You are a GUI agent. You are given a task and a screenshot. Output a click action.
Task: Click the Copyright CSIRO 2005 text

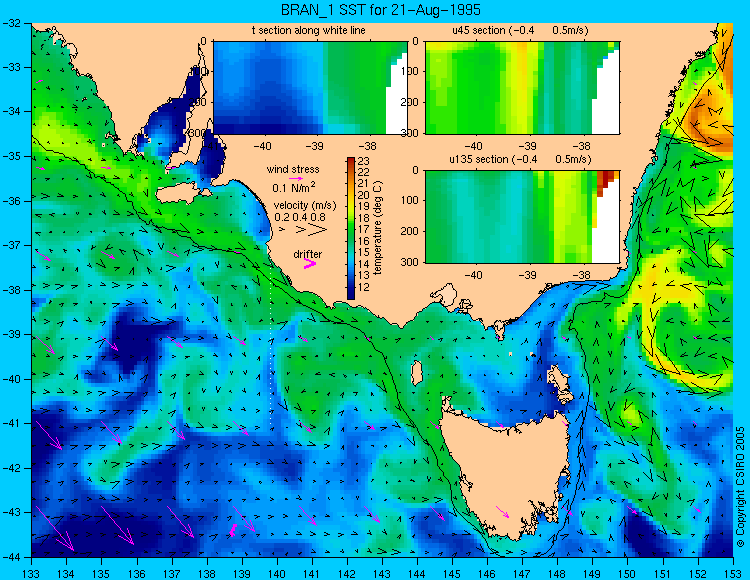pos(740,487)
